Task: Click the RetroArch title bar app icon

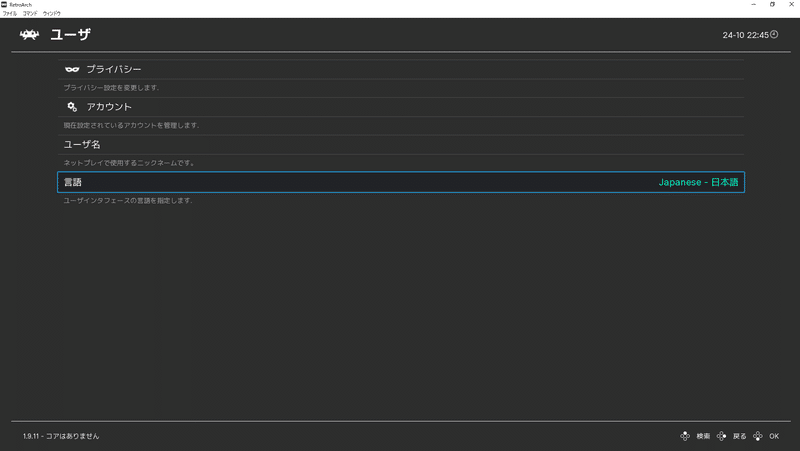Action: (4, 4)
